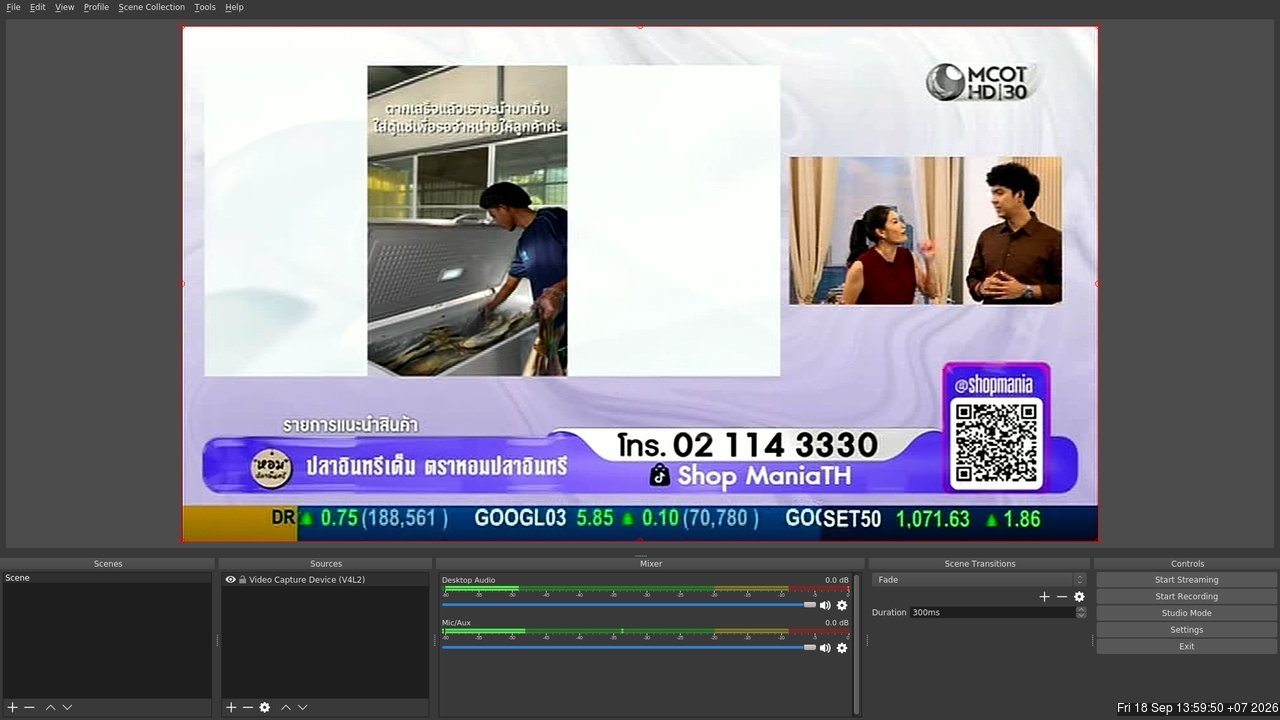Image resolution: width=1280 pixels, height=720 pixels.
Task: Increase the transition duration stepper
Action: pyautogui.click(x=1081, y=609)
